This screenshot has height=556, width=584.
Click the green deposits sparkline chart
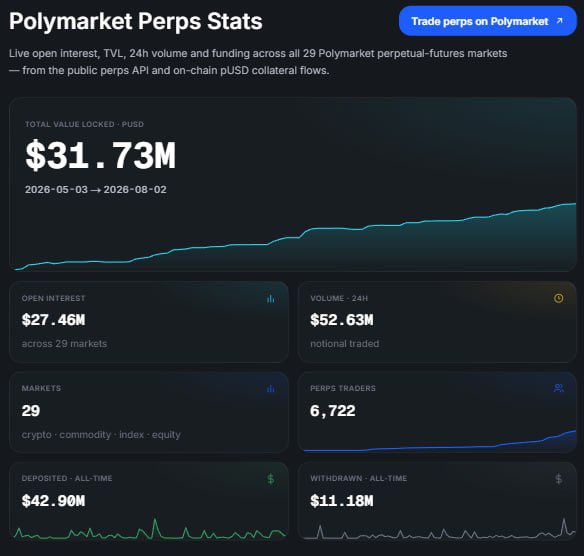pyautogui.click(x=150, y=530)
